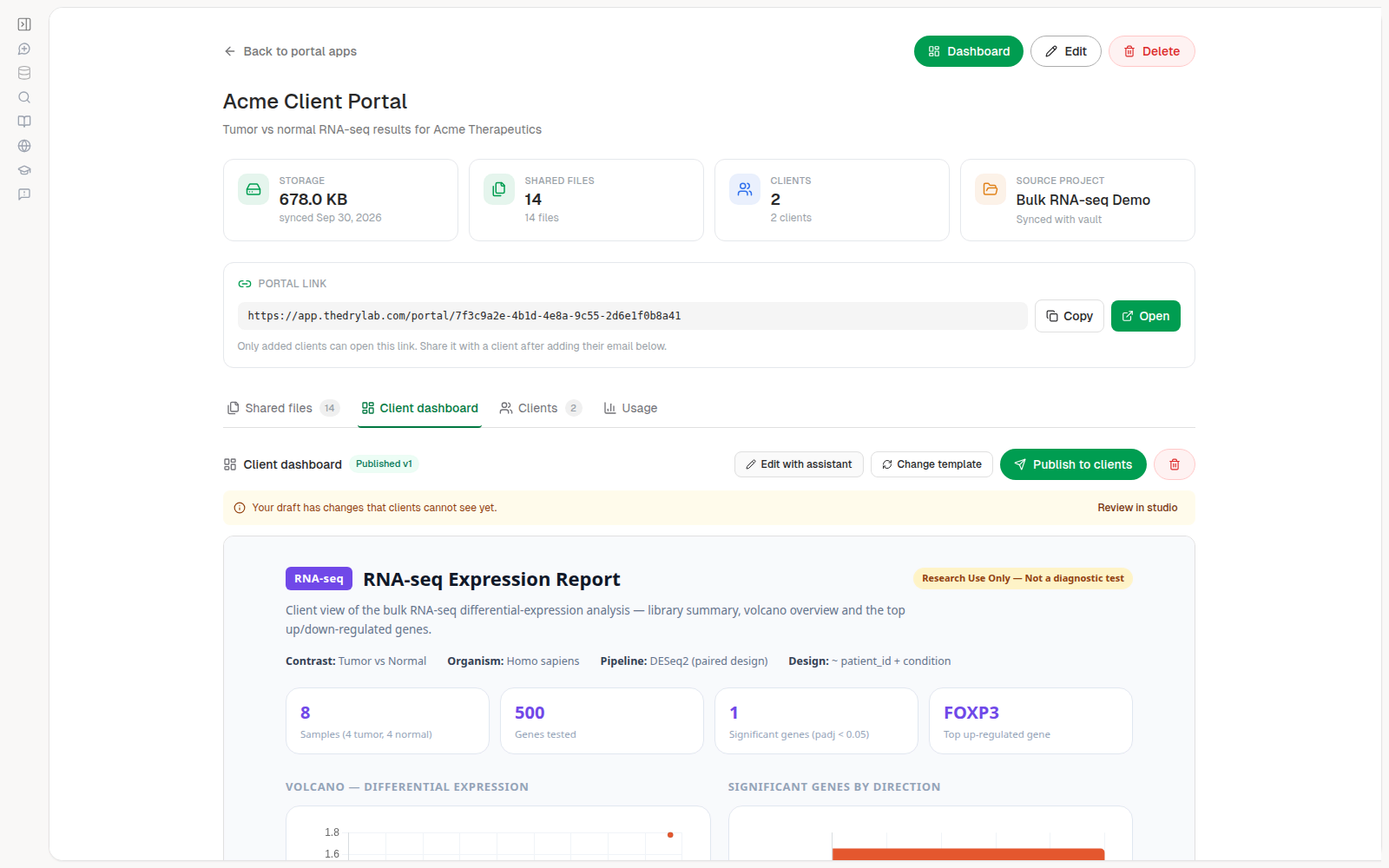Click the 8 Samples card
The width and height of the screenshot is (1389, 868).
[x=387, y=721]
